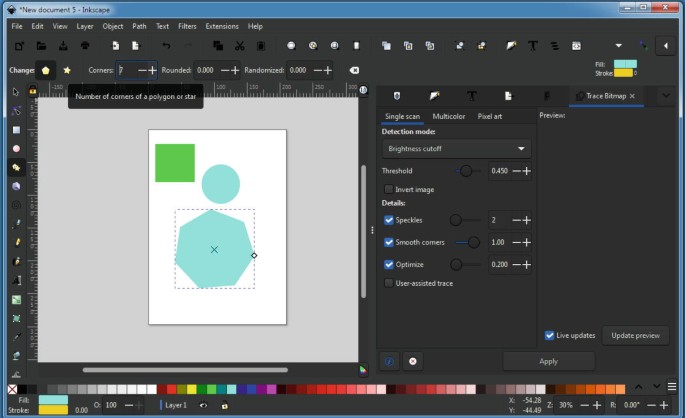
Task: Zoom to fit drawing icon
Action: pos(313,45)
